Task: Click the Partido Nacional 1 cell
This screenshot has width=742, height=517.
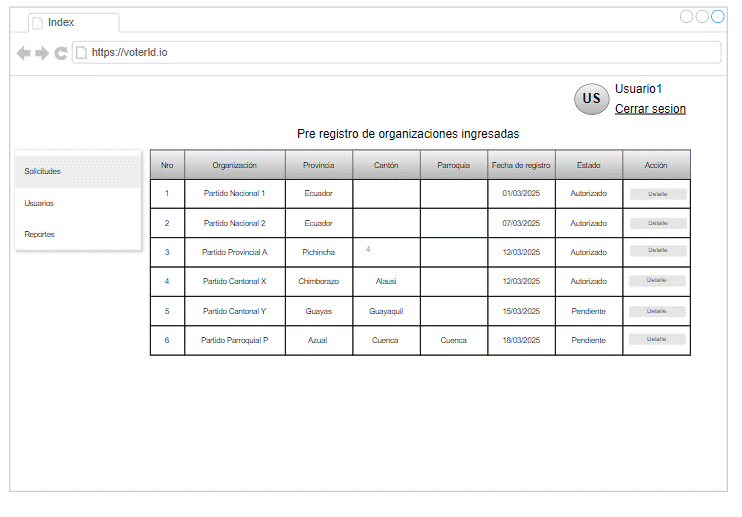Action: pos(235,193)
